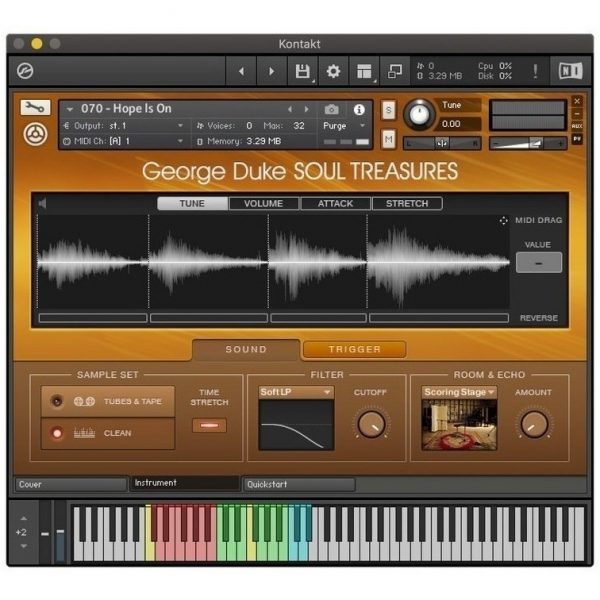Viewport: 600px width, 600px height.
Task: Select previous instrument arrow in the instrument header
Action: point(290,109)
